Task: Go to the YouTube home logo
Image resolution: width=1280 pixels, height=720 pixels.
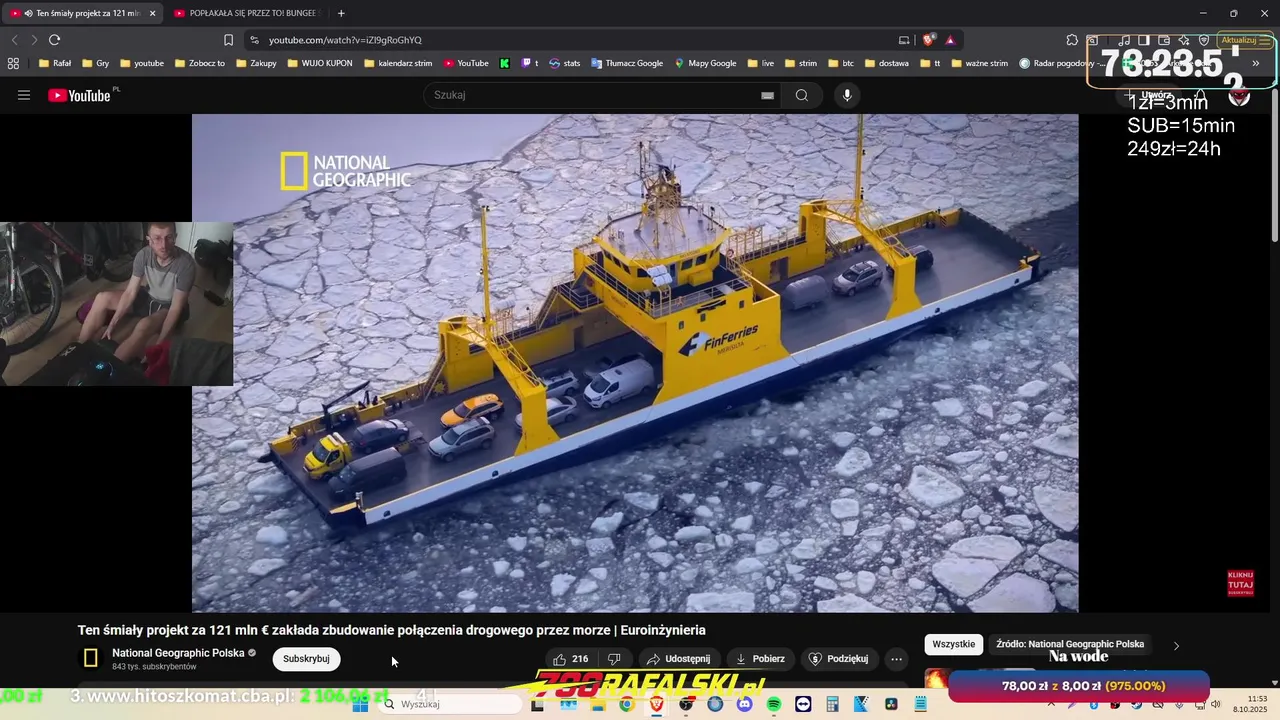Action: 80,95
